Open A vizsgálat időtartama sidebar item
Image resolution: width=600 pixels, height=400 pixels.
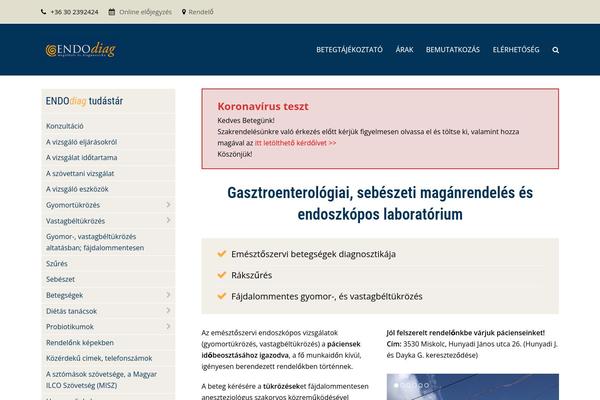coord(82,157)
